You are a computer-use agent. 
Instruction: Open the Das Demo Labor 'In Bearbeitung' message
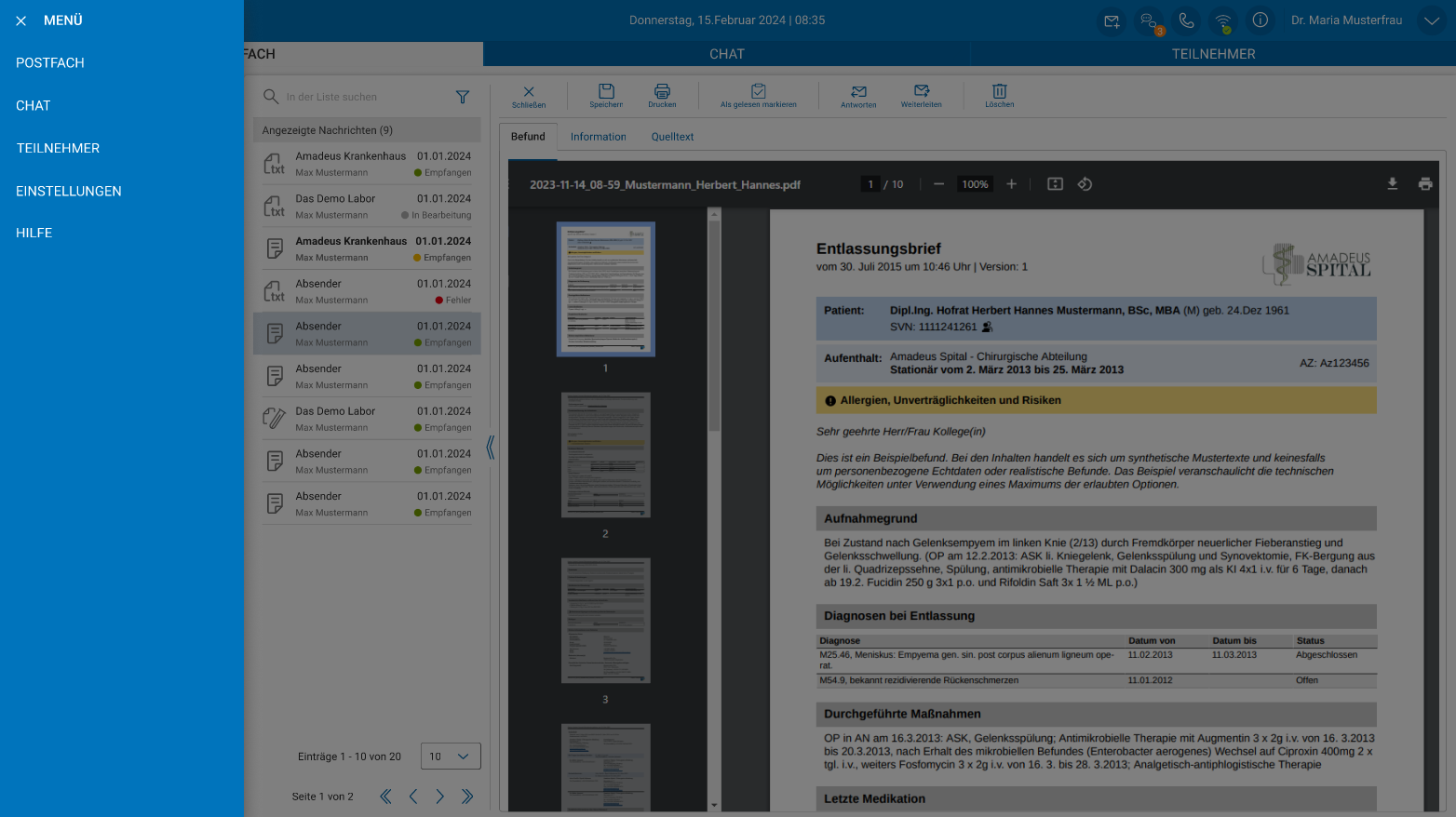[367, 207]
